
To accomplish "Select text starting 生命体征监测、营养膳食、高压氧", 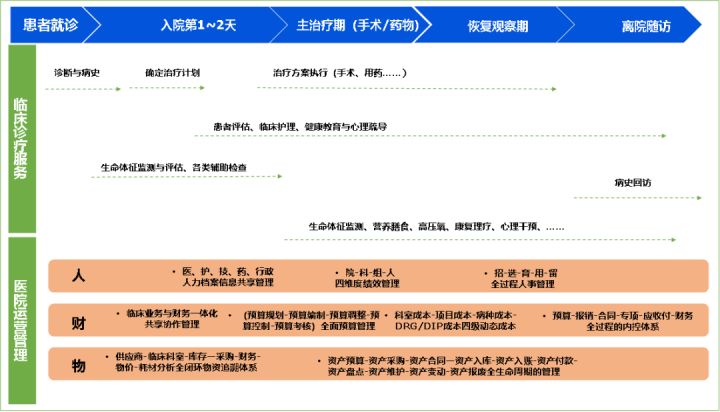I will pyautogui.click(x=436, y=226).
